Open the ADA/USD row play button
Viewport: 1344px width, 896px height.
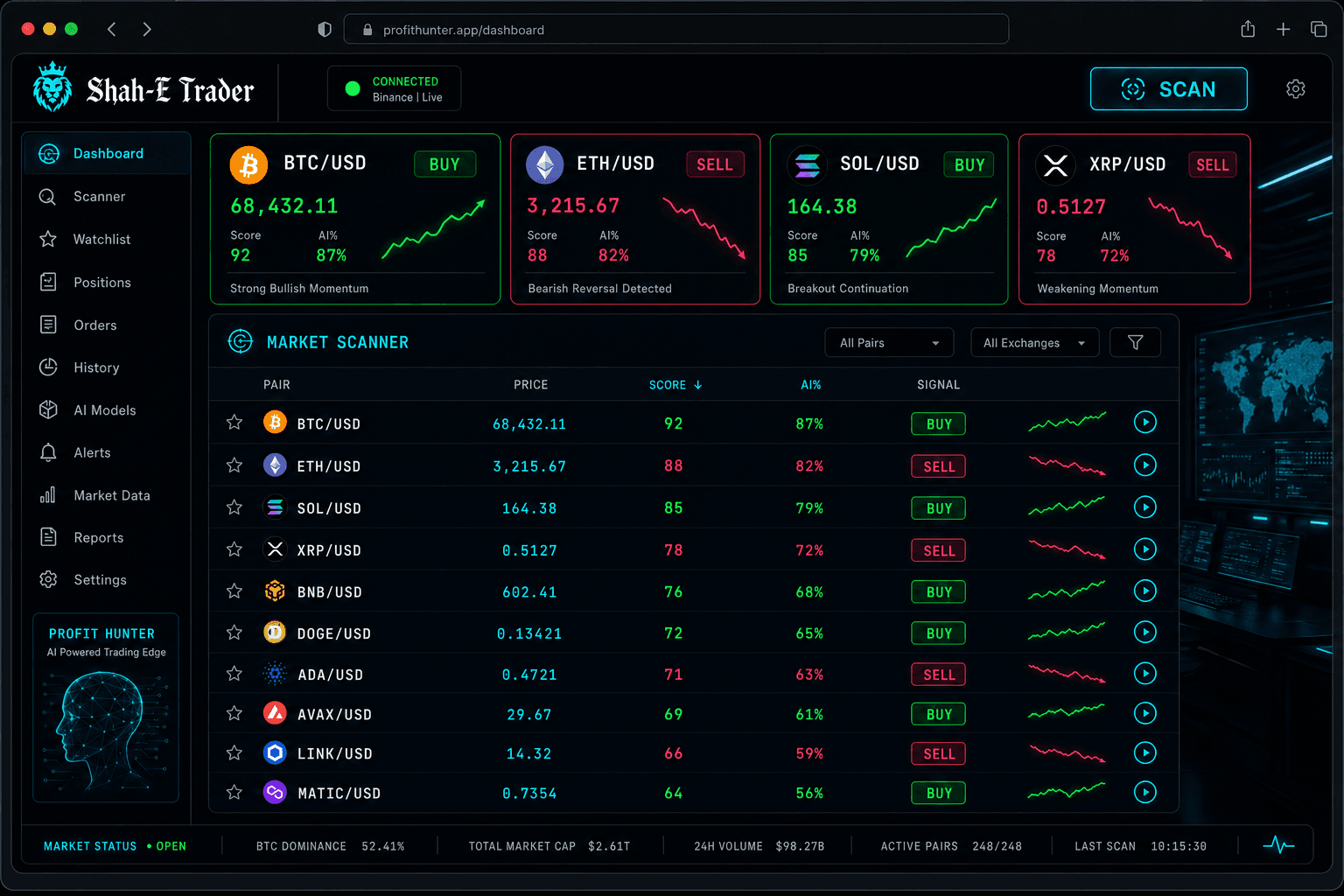pos(1144,673)
